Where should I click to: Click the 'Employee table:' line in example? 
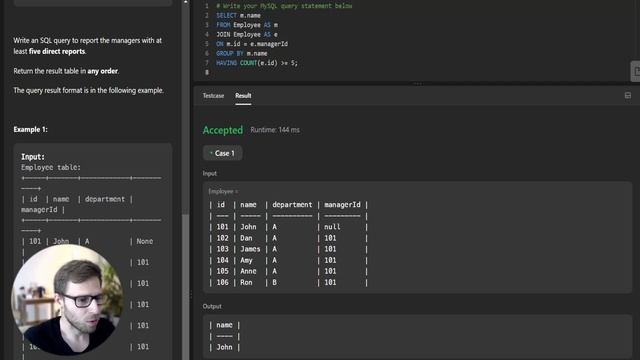[51, 167]
